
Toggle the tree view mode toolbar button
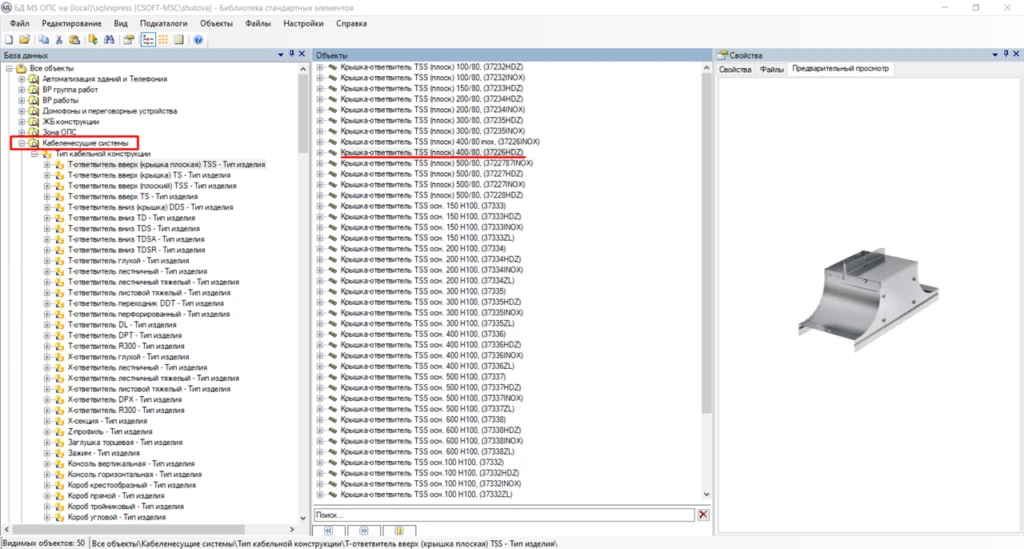pyautogui.click(x=147, y=40)
